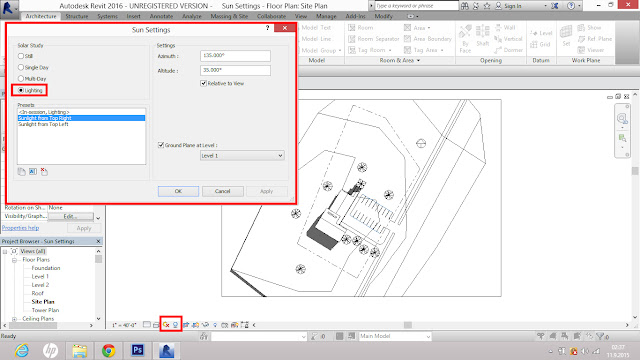This screenshot has width=640, height=360.
Task: Click the Revit application menu button
Action: pos(9,8)
